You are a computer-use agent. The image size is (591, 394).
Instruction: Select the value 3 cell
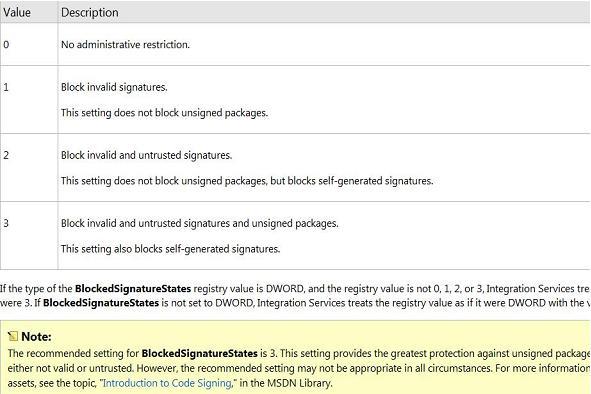(29, 236)
